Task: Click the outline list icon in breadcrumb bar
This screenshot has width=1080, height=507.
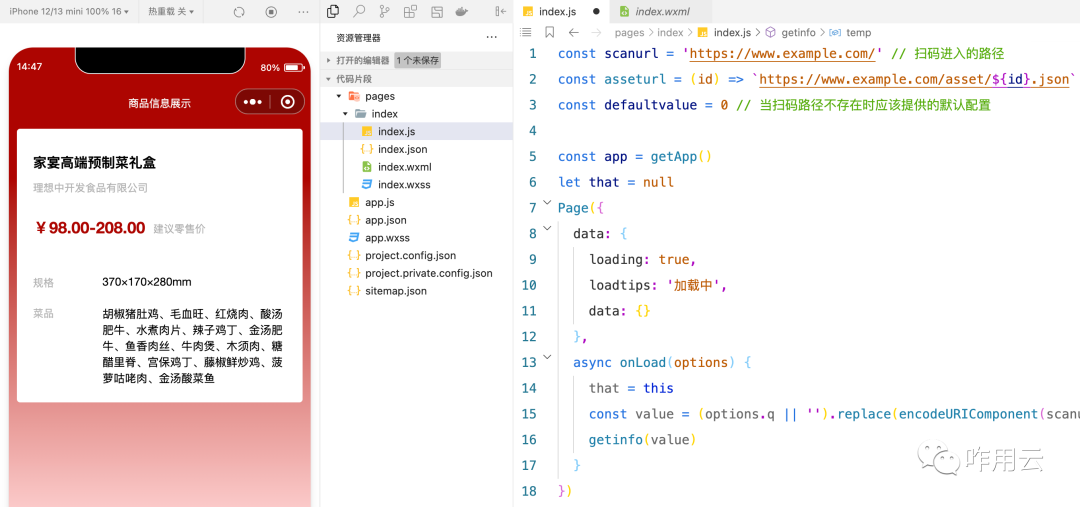Action: (x=526, y=32)
